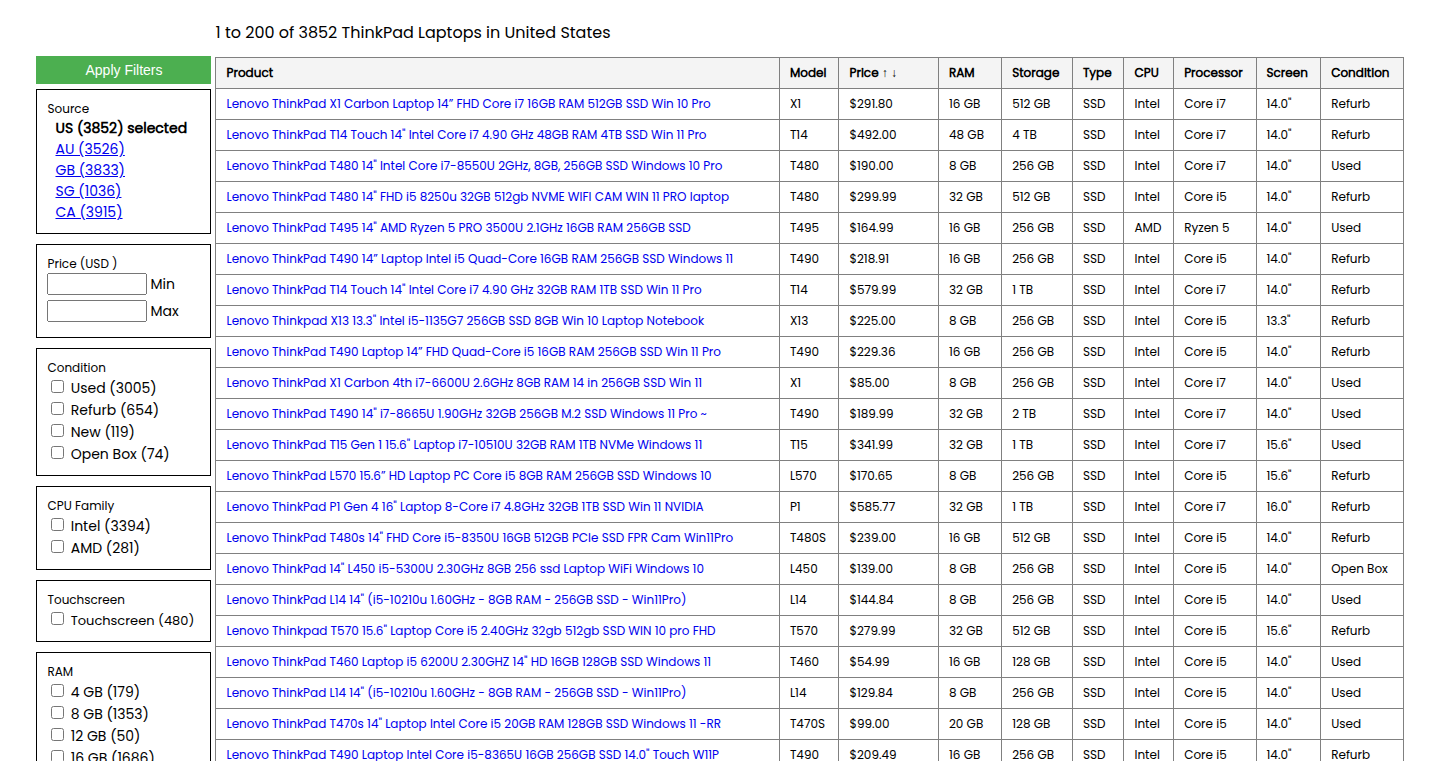Check the 8 GB (1353) RAM box
This screenshot has width=1440, height=761.
[x=58, y=713]
